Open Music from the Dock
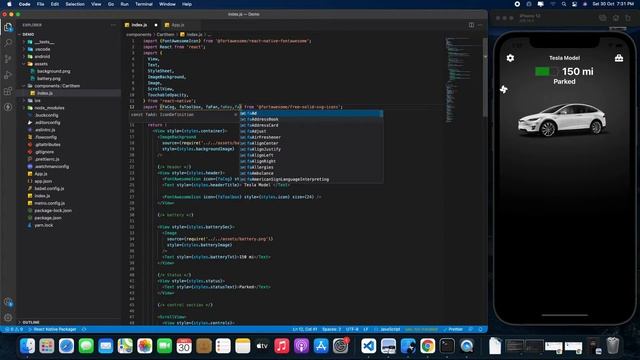Viewport: 640px width, 360px height. pyautogui.click(x=282, y=346)
